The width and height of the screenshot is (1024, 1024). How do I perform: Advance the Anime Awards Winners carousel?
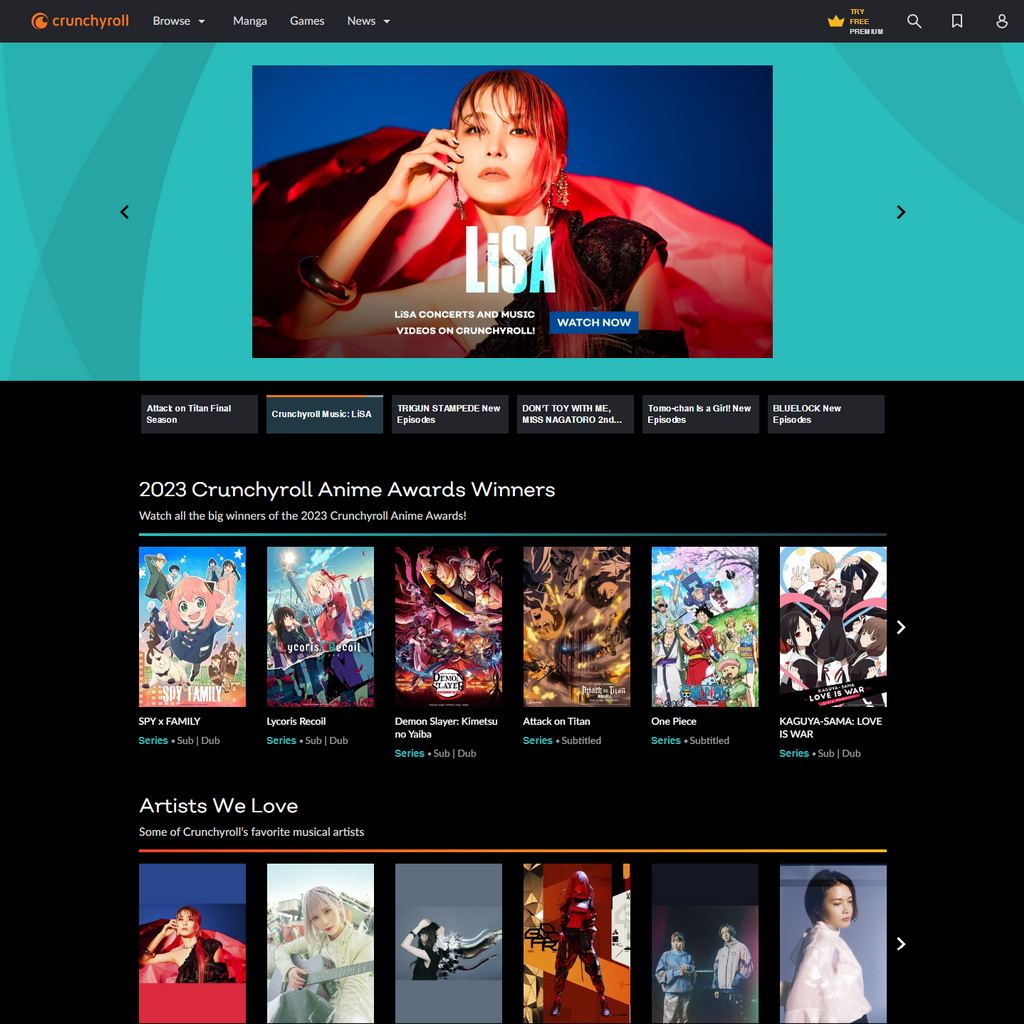tap(901, 627)
